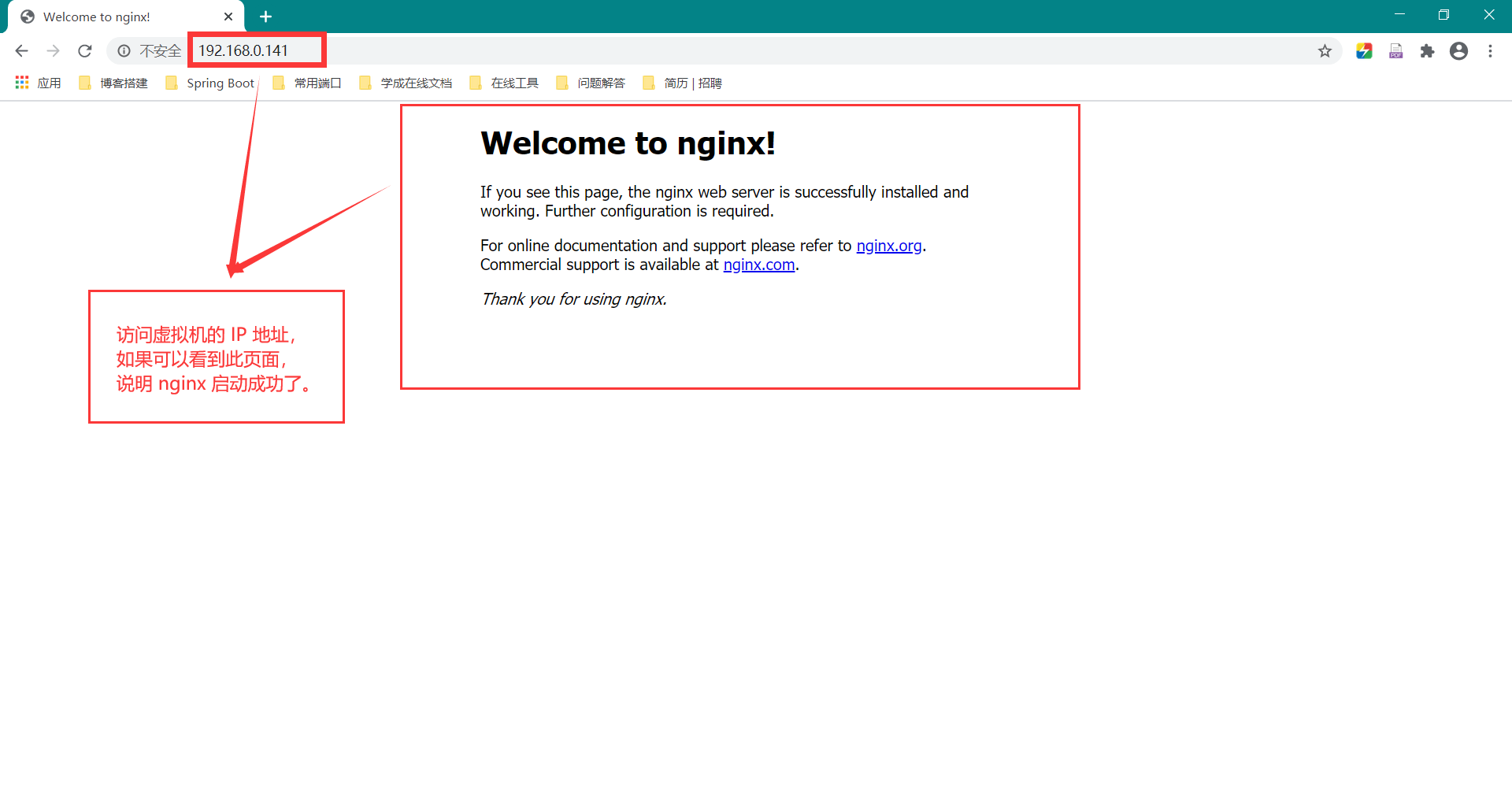Click the browser back arrow
Screen dimensions: 1512x811
(21, 51)
